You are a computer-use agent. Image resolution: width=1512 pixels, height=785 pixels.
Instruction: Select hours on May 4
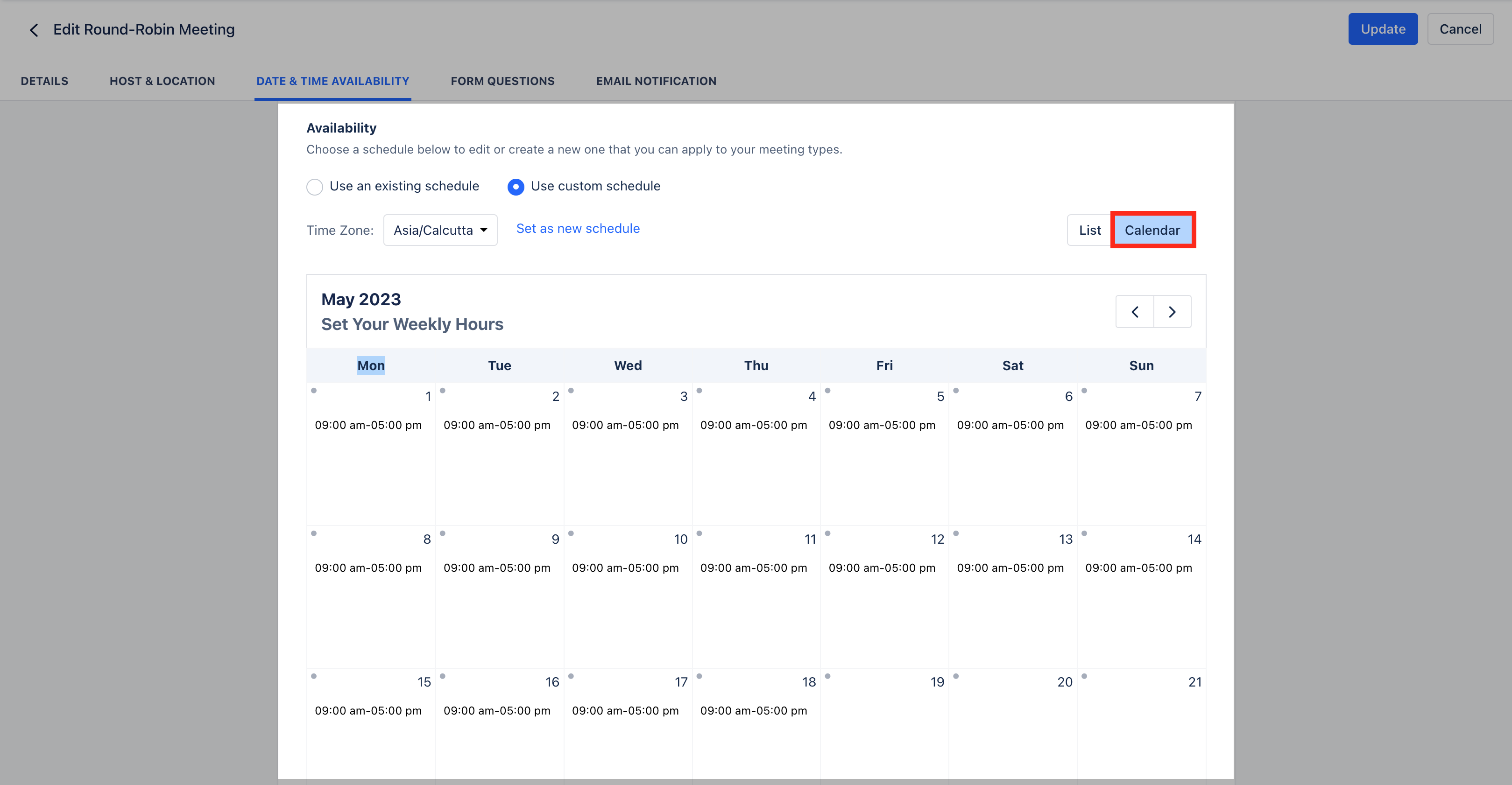[754, 425]
